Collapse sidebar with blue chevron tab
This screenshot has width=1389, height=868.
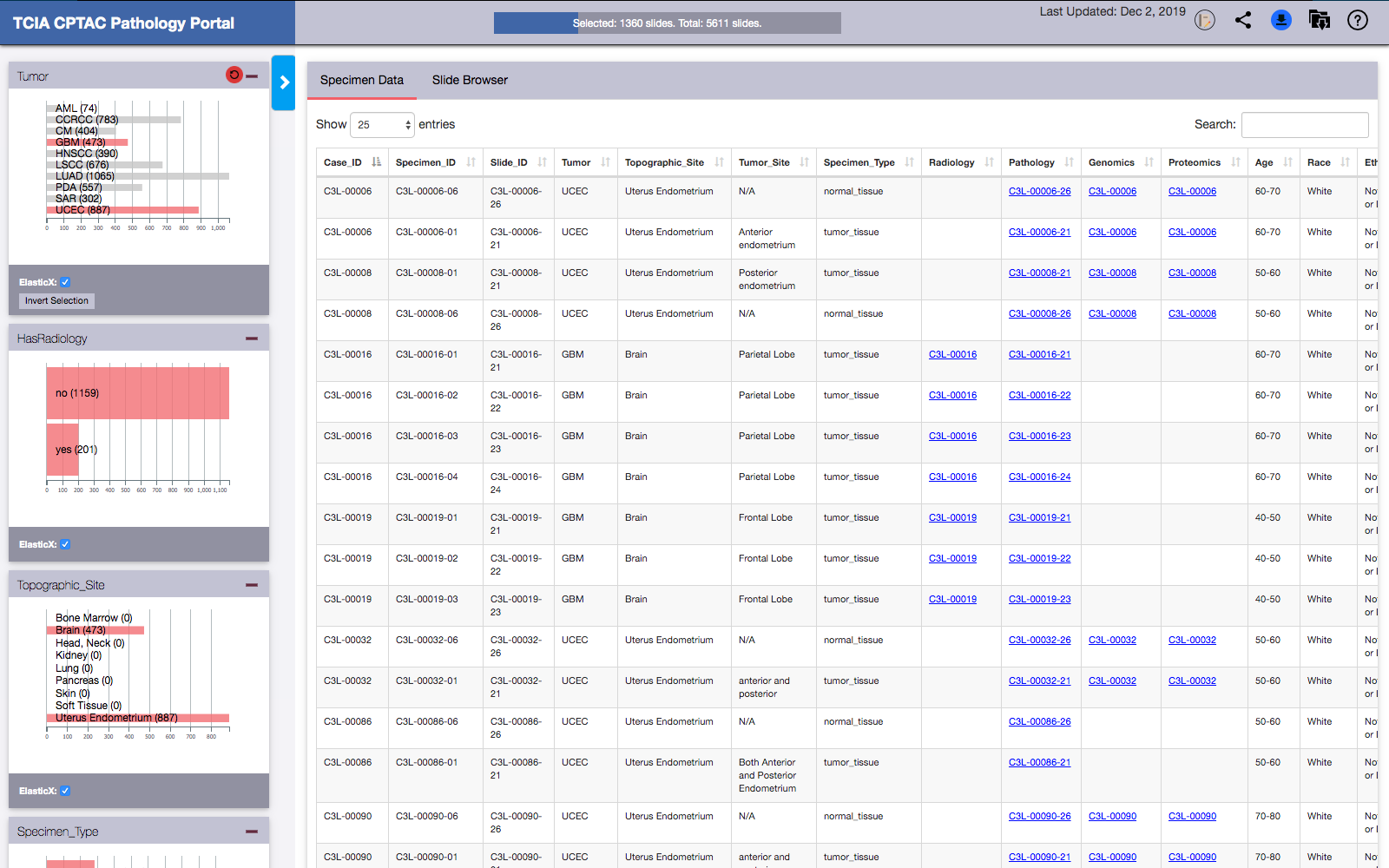(x=283, y=82)
